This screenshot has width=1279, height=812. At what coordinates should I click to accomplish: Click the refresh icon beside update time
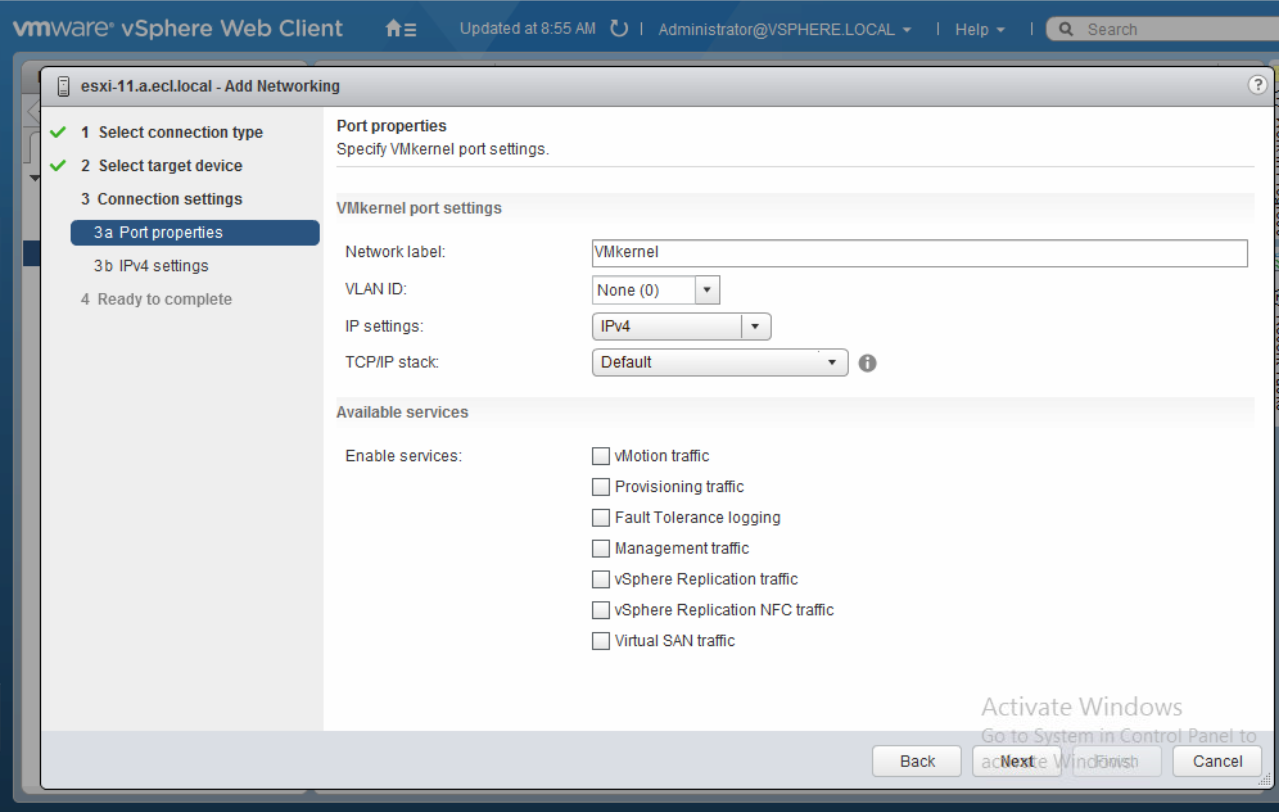click(619, 29)
